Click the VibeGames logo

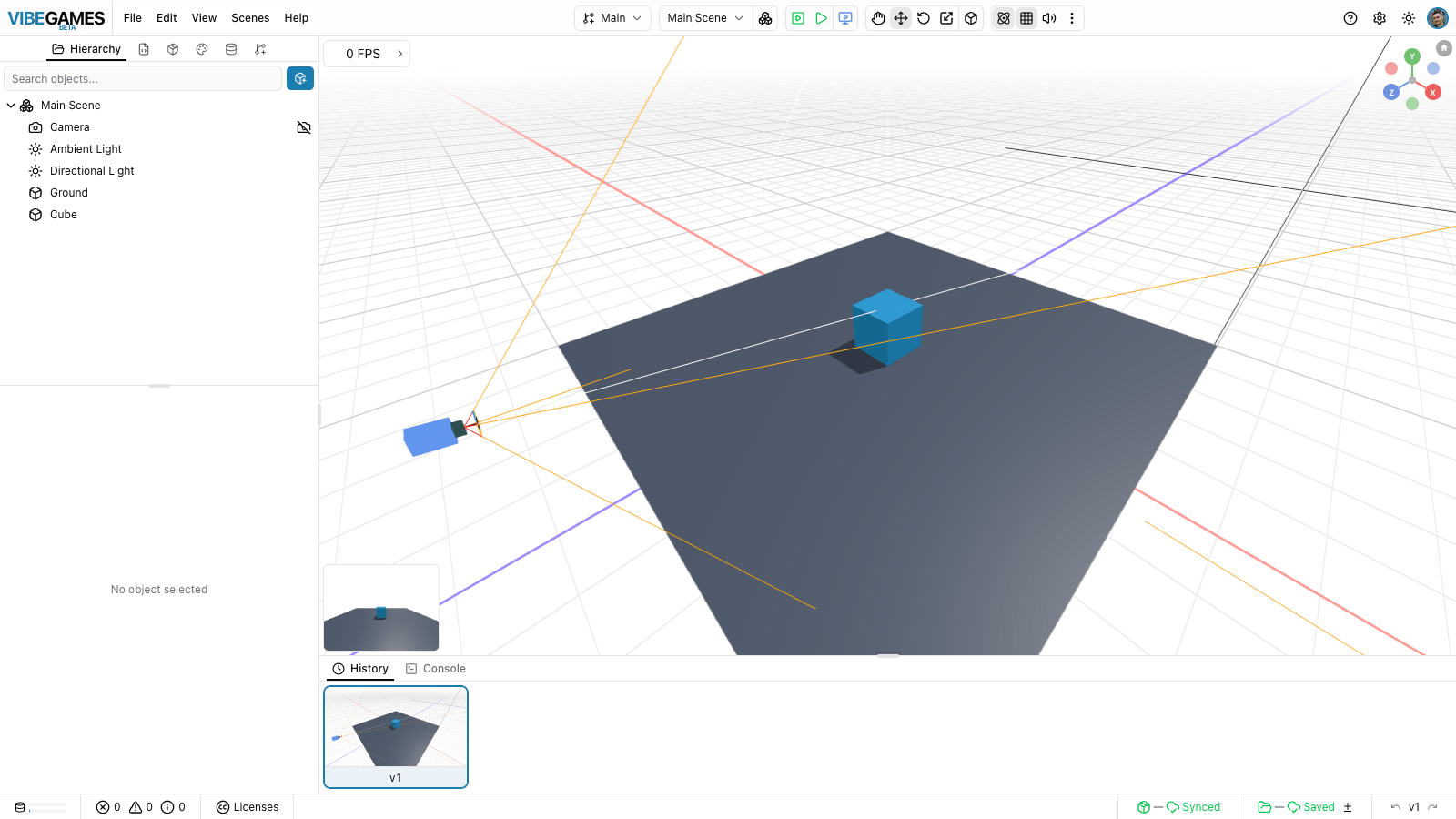(56, 19)
